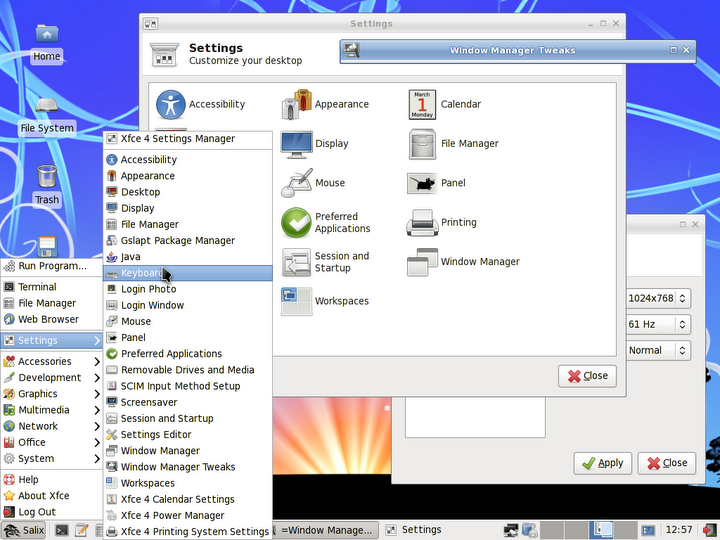This screenshot has width=720, height=540.
Task: Select Log Out from the main menu
Action: [x=37, y=512]
